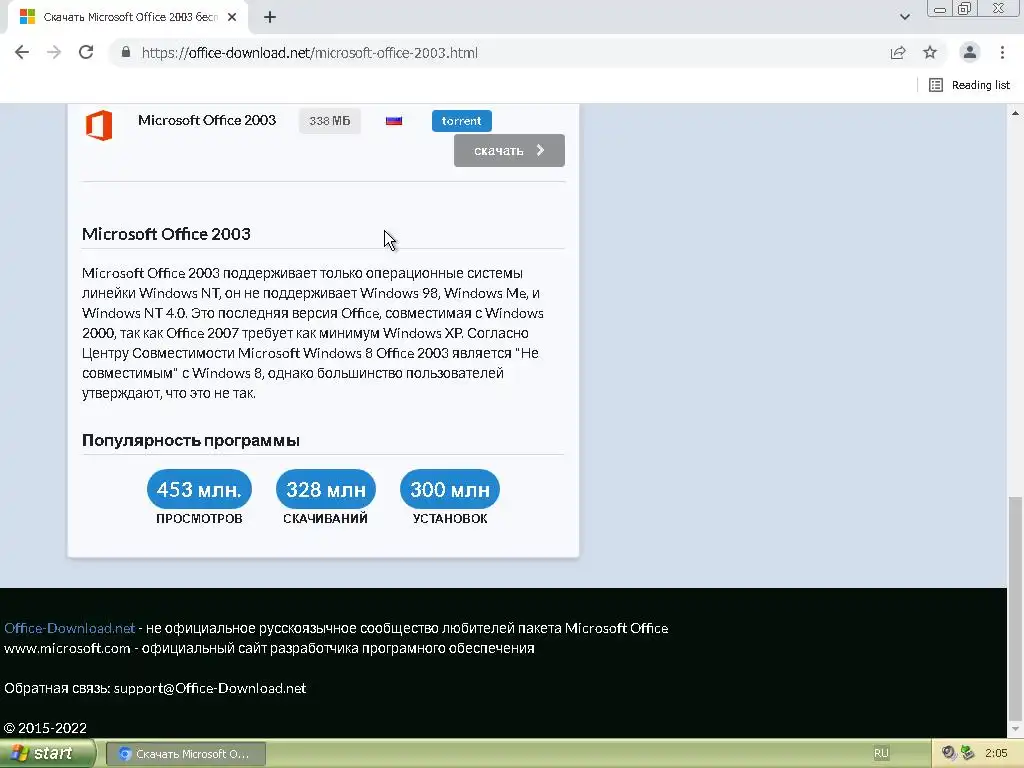Click the lock icon in address bar
1024x768 pixels.
point(126,52)
